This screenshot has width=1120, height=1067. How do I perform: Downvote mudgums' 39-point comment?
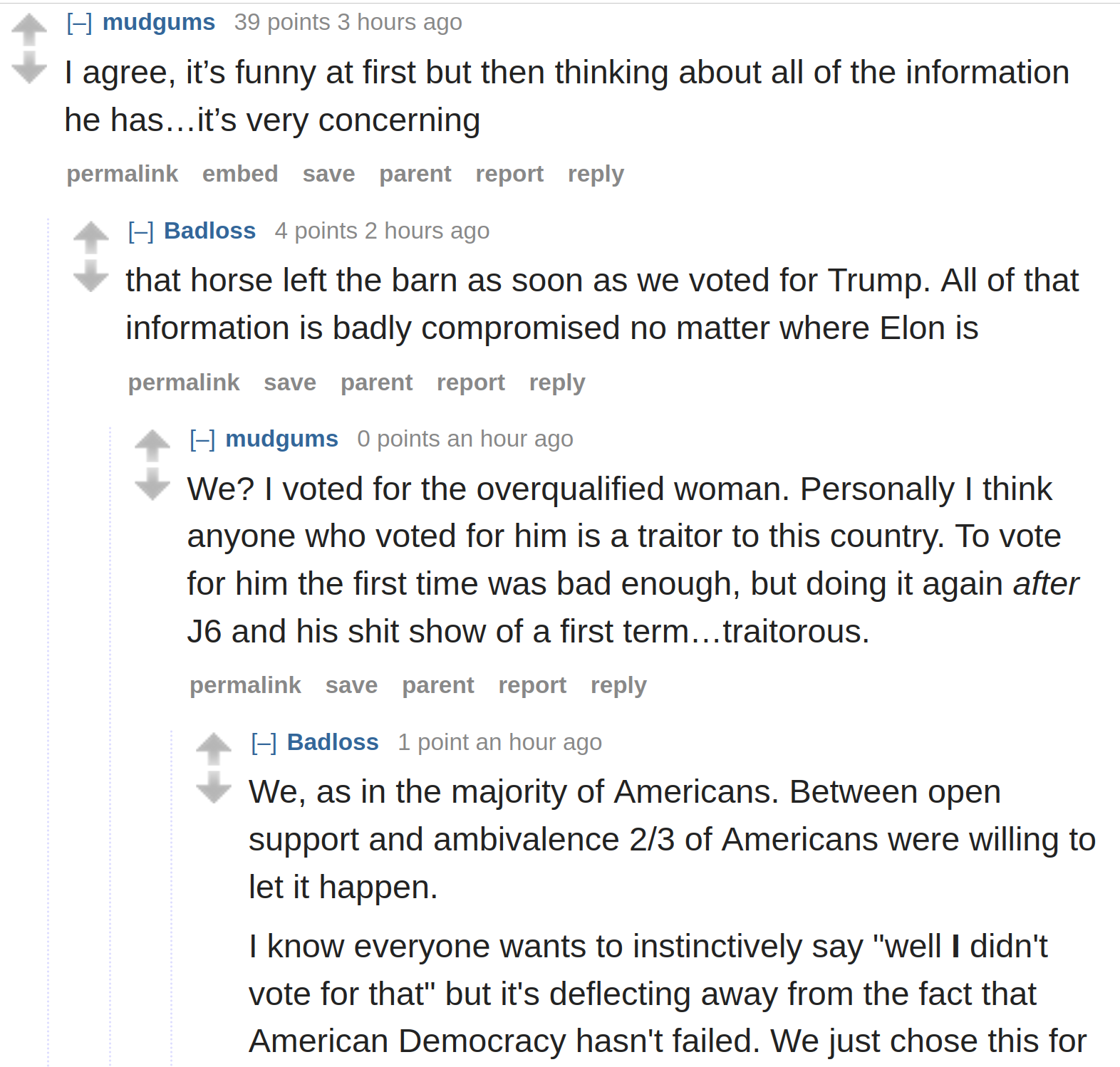pos(29,68)
